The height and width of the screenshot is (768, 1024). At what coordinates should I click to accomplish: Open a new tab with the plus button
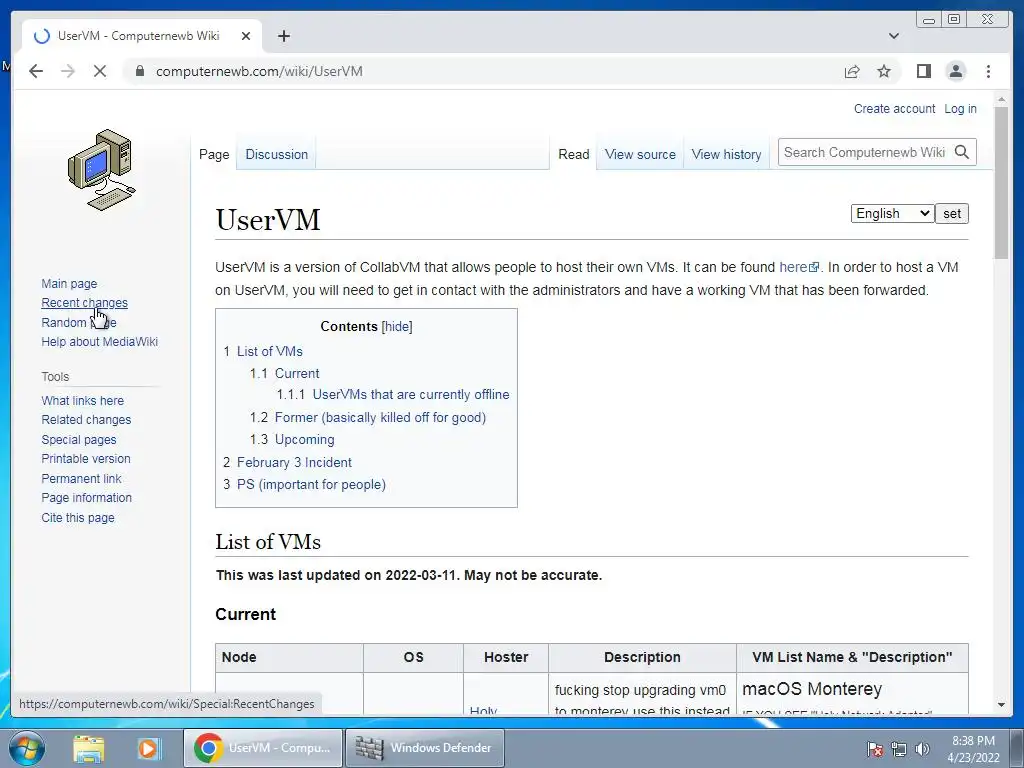click(x=283, y=36)
